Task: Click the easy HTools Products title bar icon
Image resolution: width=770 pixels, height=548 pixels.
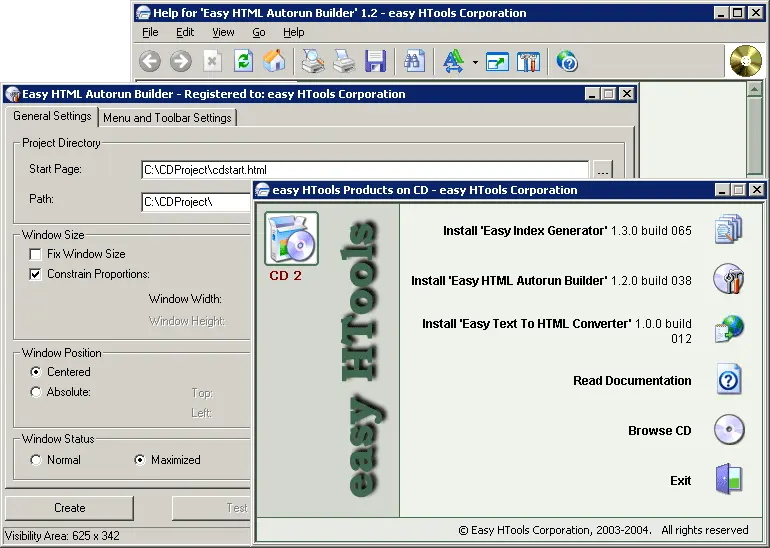Action: click(x=263, y=190)
